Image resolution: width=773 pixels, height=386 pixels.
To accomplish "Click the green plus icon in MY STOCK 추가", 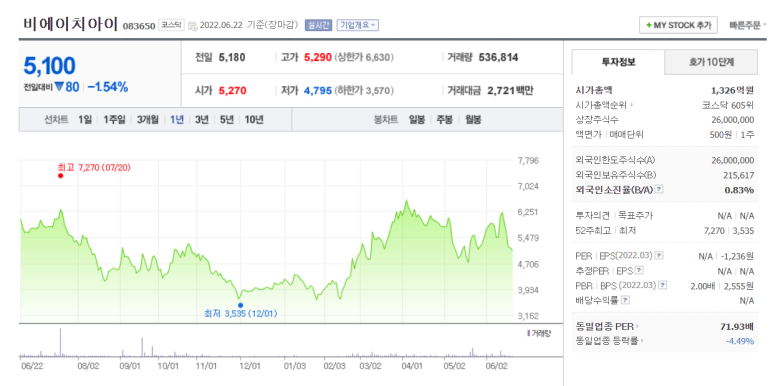I will click(649, 25).
